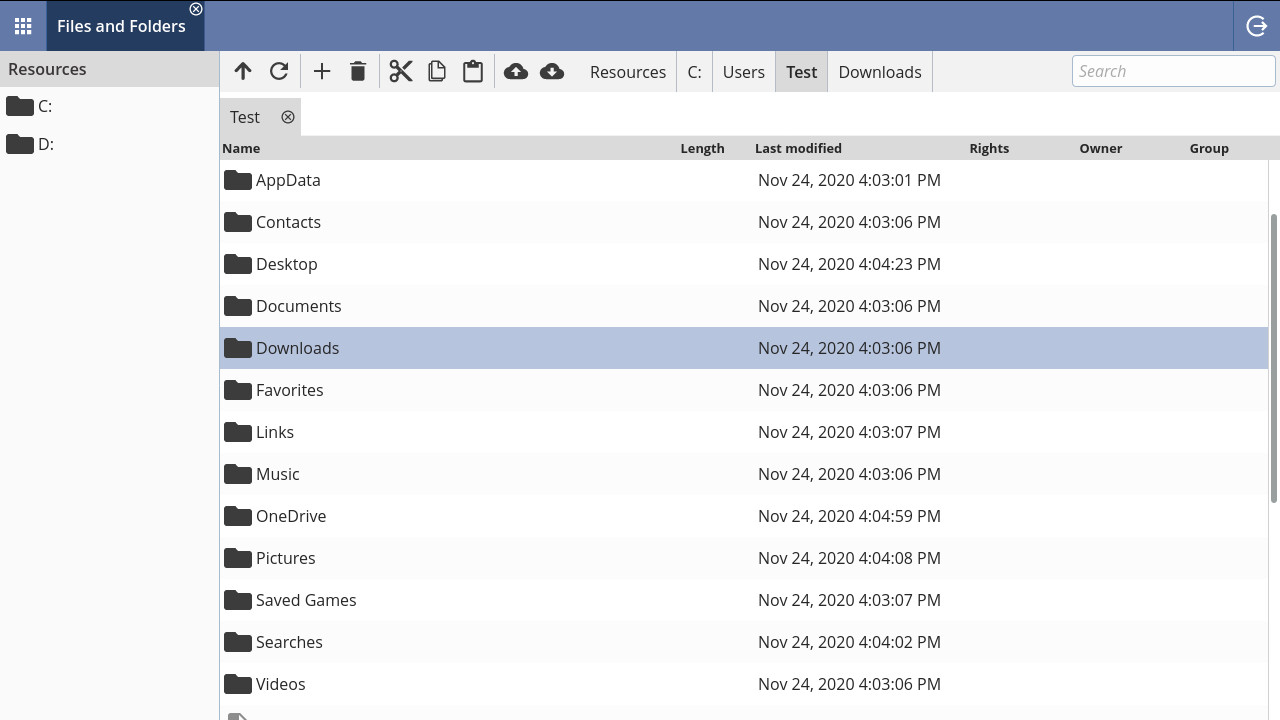Upload a file with cloud upload icon
Viewport: 1280px width, 720px height.
click(516, 71)
